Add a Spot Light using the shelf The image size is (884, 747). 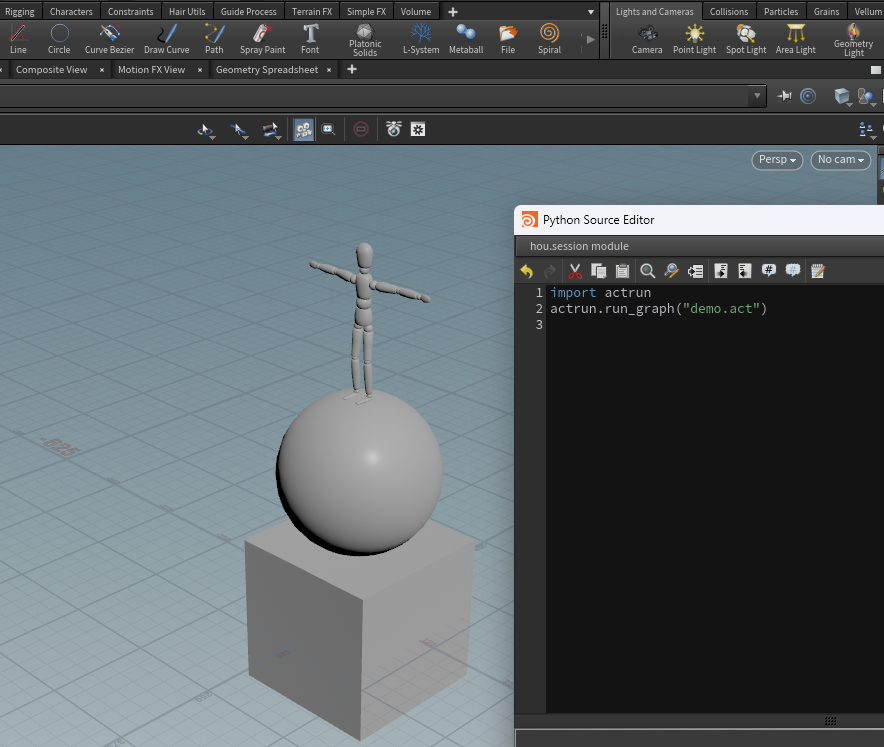point(746,38)
